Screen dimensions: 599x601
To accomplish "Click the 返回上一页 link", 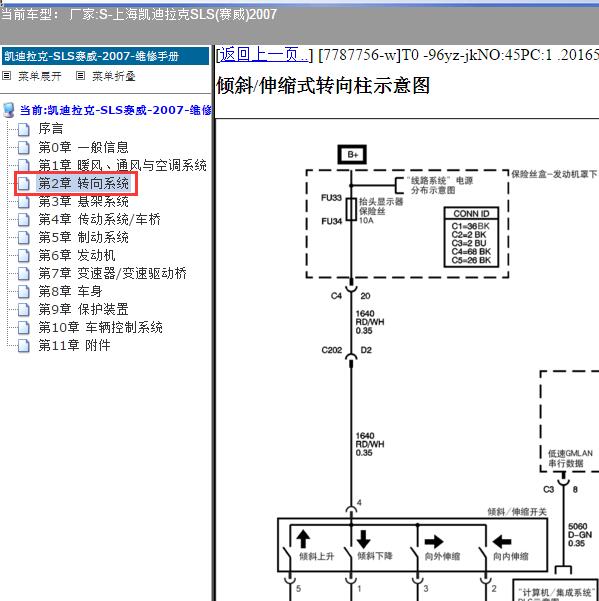I will pos(263,55).
